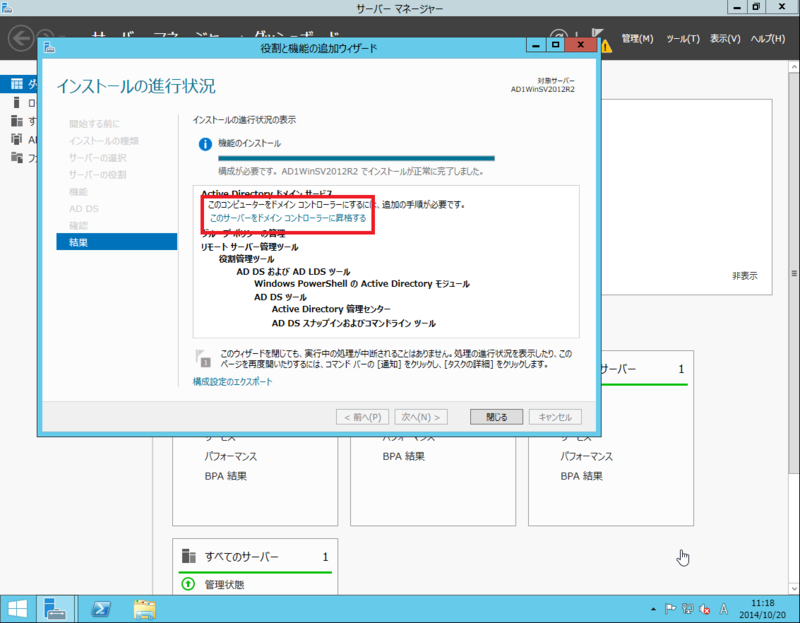Viewport: 800px width, 623px height.
Task: Open the ヘルプ(H) menu
Action: [x=767, y=39]
